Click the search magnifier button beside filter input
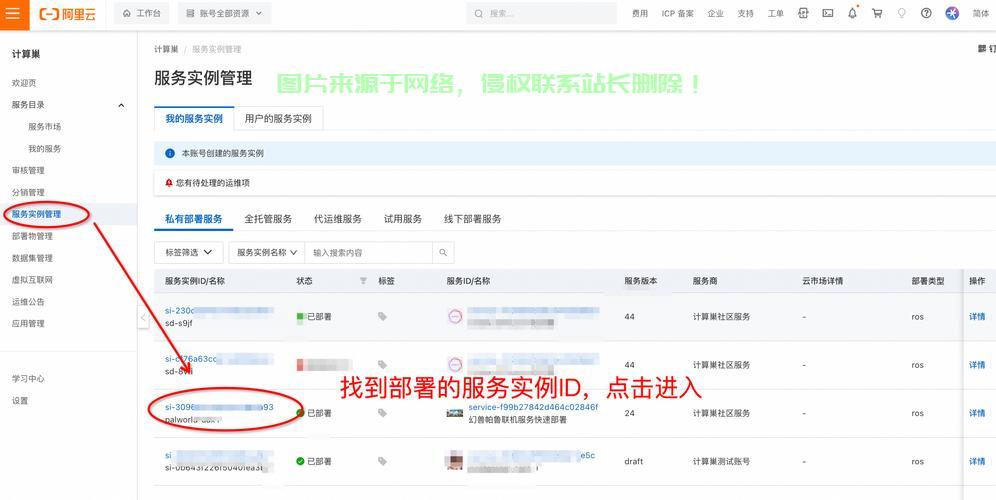This screenshot has height=500, width=996. point(444,253)
